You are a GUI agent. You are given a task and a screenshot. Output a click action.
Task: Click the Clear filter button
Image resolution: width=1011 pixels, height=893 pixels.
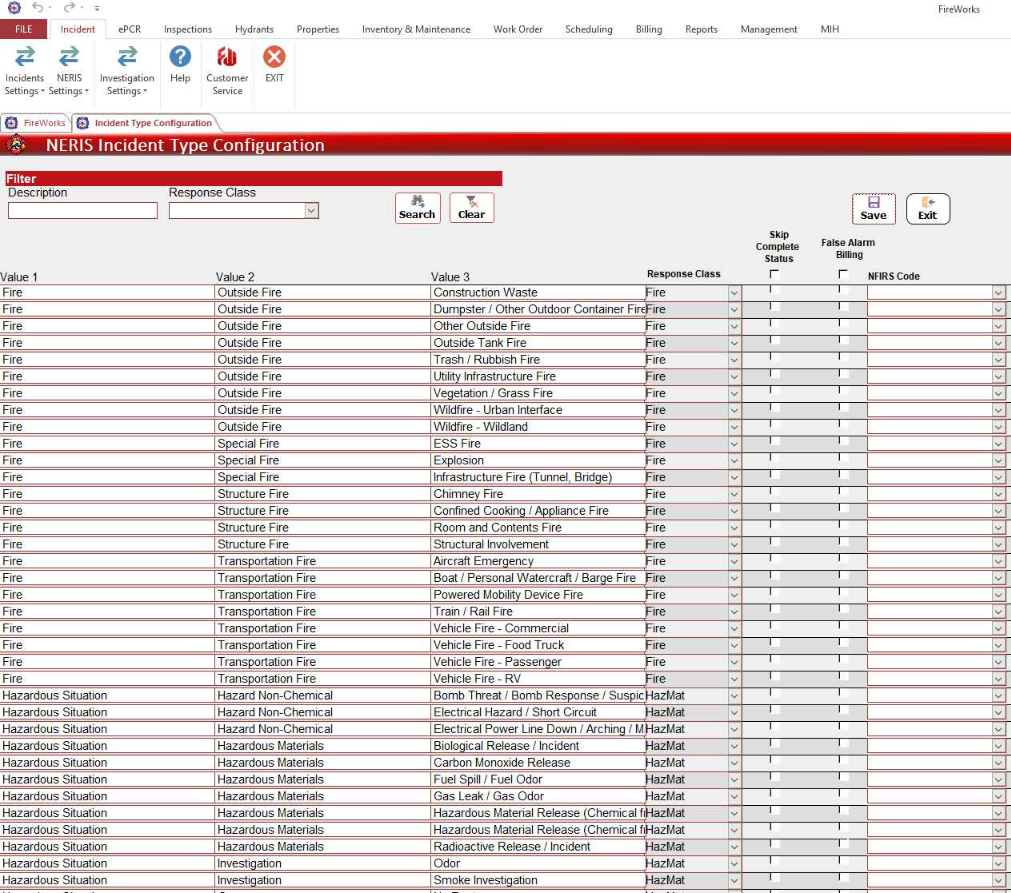[471, 208]
